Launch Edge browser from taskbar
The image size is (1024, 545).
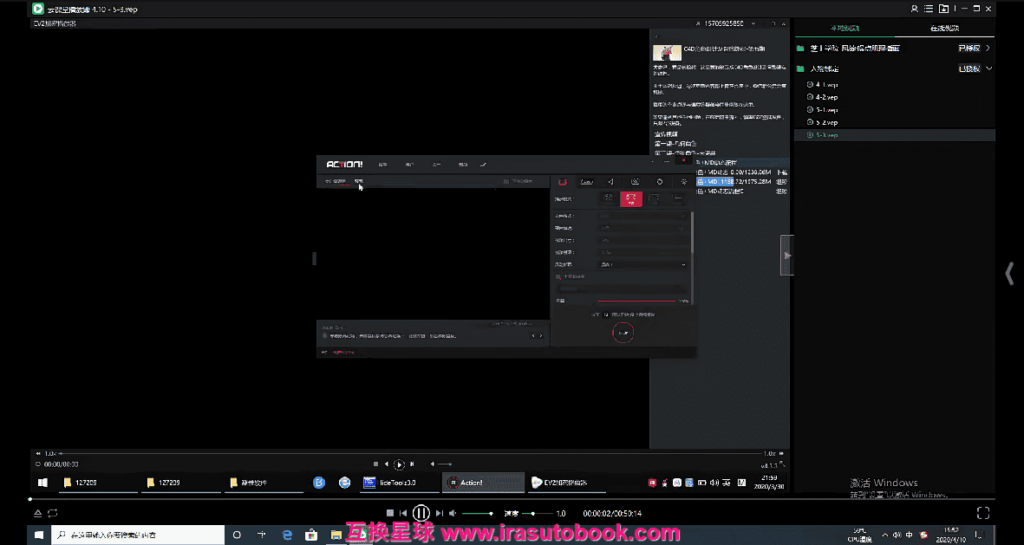point(287,535)
